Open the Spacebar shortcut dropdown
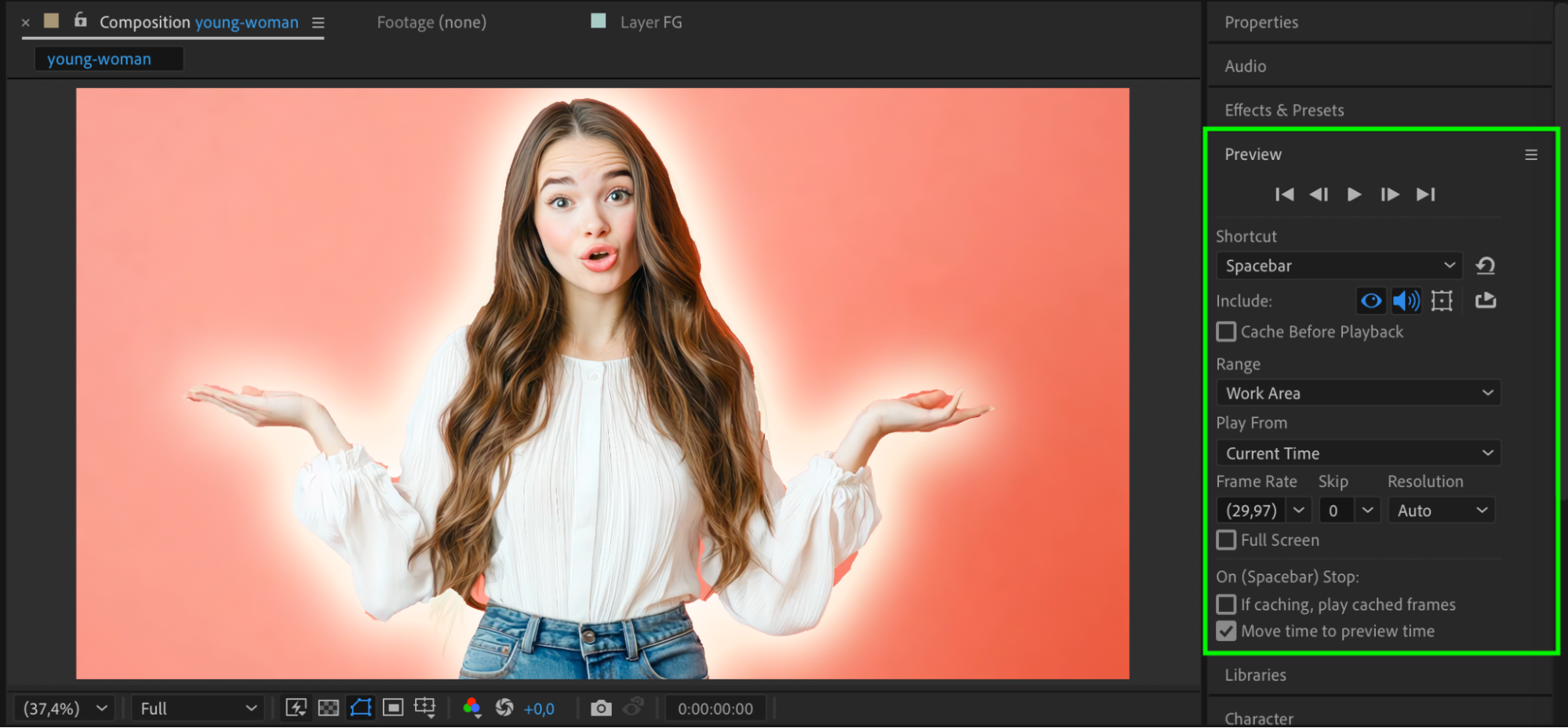Image resolution: width=1568 pixels, height=728 pixels. 1338,266
